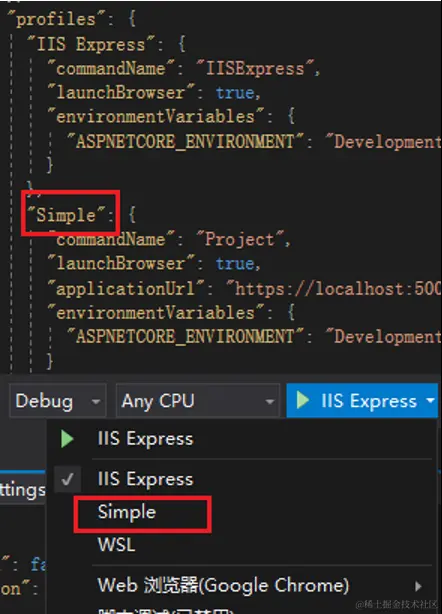Click the first "environmentVariables" key
The image size is (442, 614).
(x=155, y=117)
